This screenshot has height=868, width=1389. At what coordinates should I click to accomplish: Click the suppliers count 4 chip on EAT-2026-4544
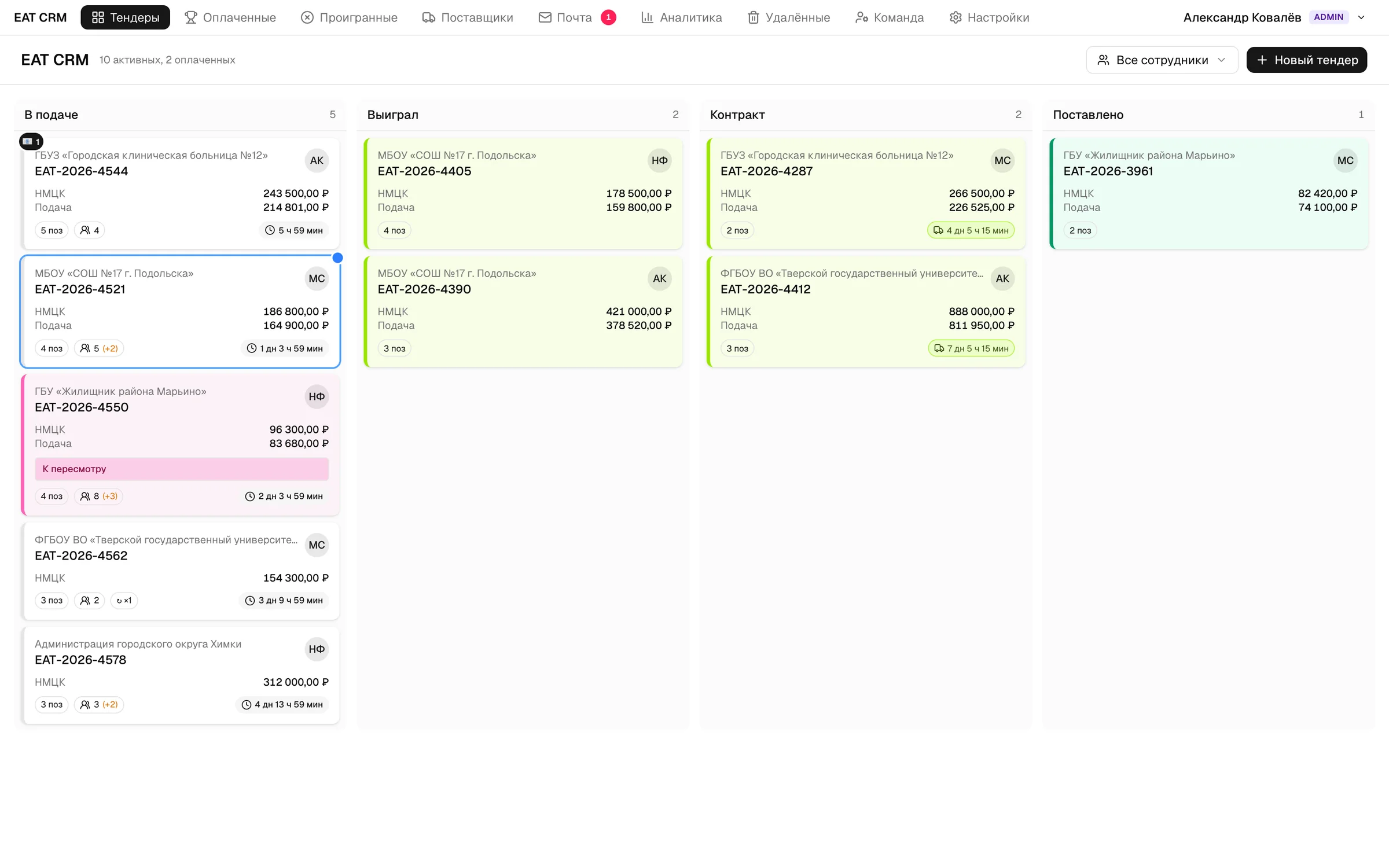pyautogui.click(x=90, y=230)
